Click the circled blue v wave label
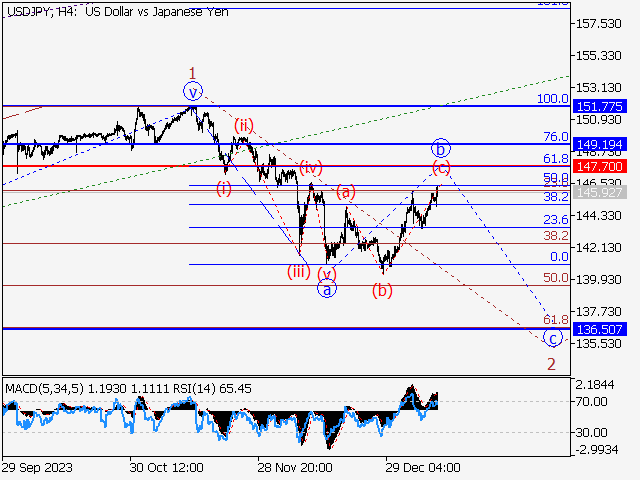640x480 pixels. coord(193,91)
